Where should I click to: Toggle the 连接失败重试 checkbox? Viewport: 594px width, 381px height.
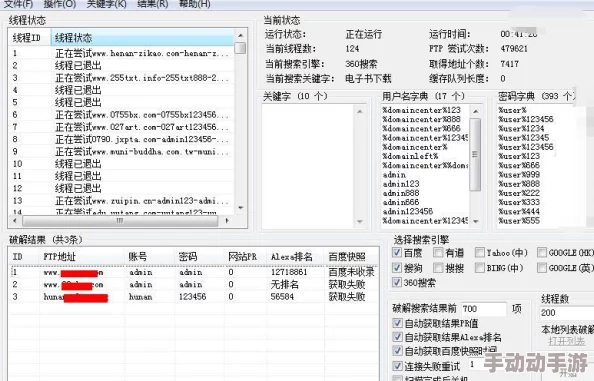pyautogui.click(x=397, y=366)
